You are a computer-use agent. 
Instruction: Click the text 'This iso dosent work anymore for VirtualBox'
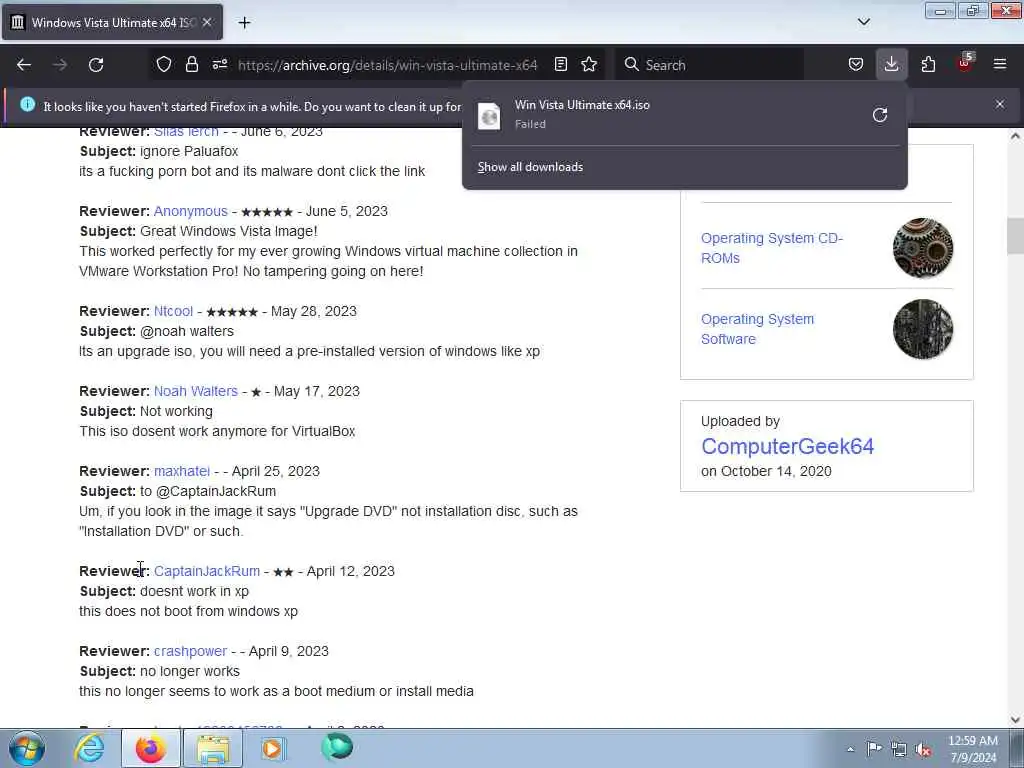click(x=217, y=432)
